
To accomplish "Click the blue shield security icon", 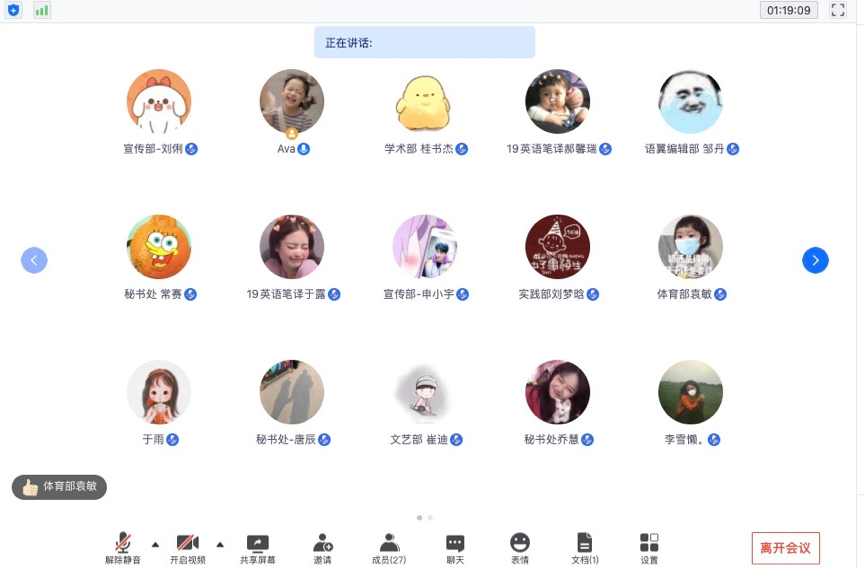I will click(x=14, y=10).
